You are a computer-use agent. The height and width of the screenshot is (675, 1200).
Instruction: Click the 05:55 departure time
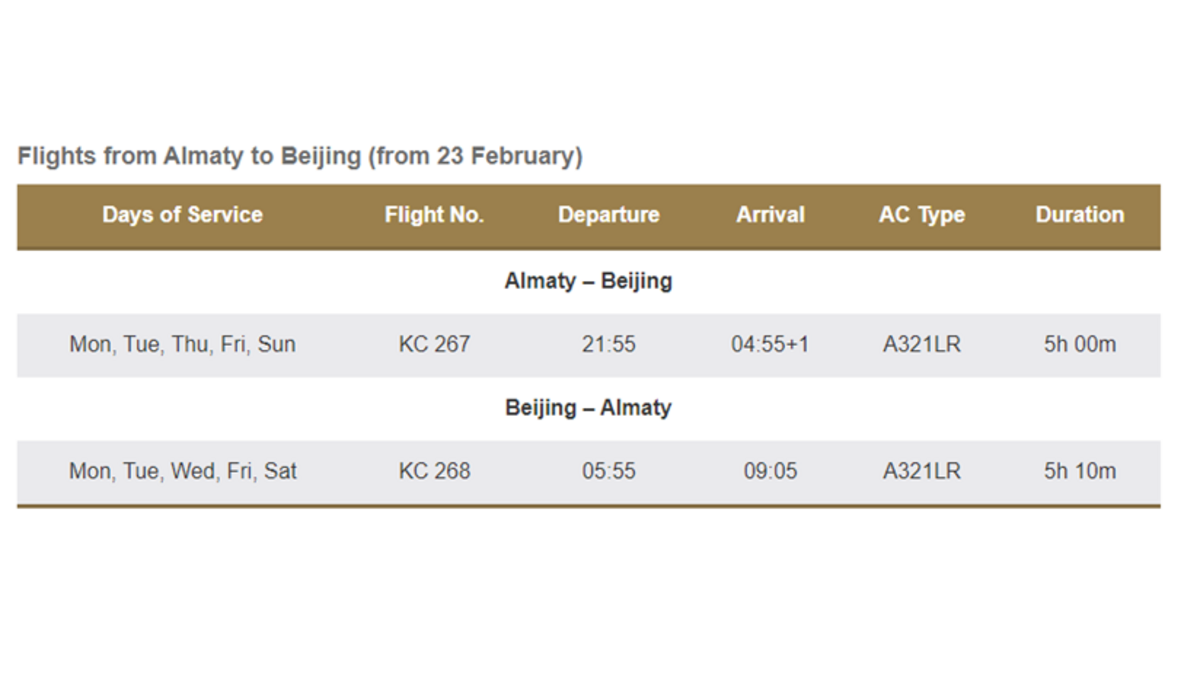[609, 471]
